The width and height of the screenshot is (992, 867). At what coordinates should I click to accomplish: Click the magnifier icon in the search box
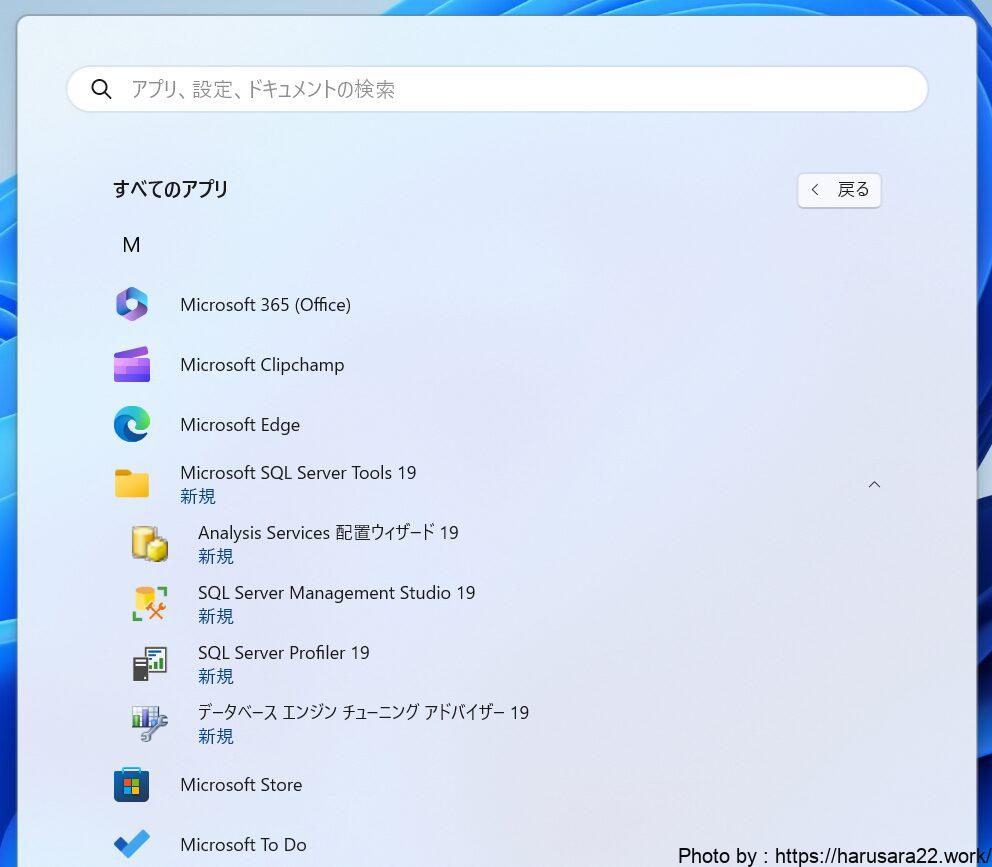(101, 90)
